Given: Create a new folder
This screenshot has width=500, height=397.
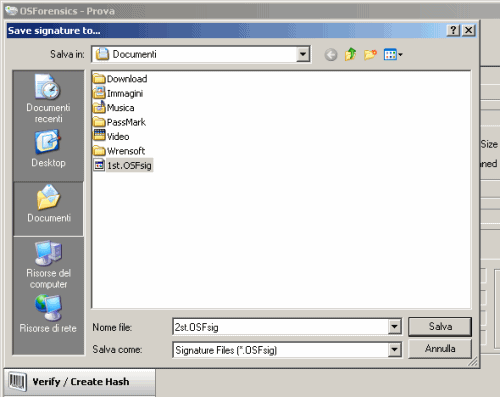Looking at the screenshot, I should 370,54.
